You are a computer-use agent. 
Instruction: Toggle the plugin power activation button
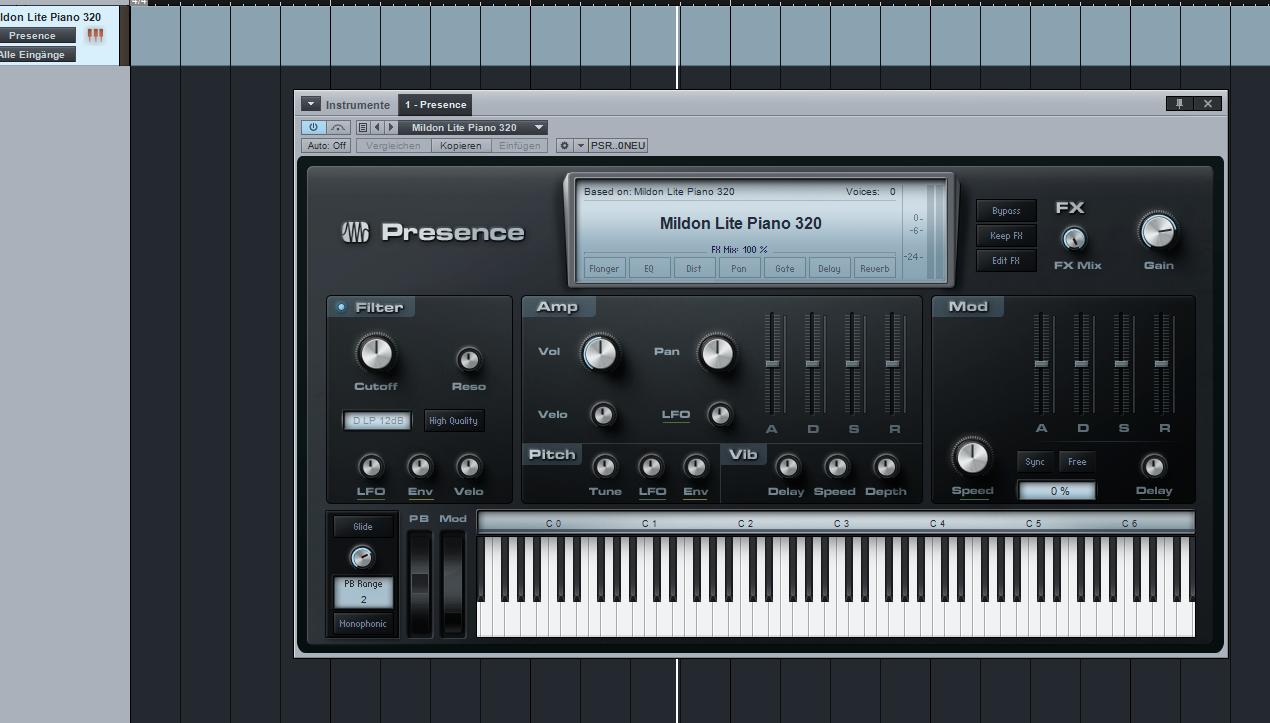click(x=313, y=127)
